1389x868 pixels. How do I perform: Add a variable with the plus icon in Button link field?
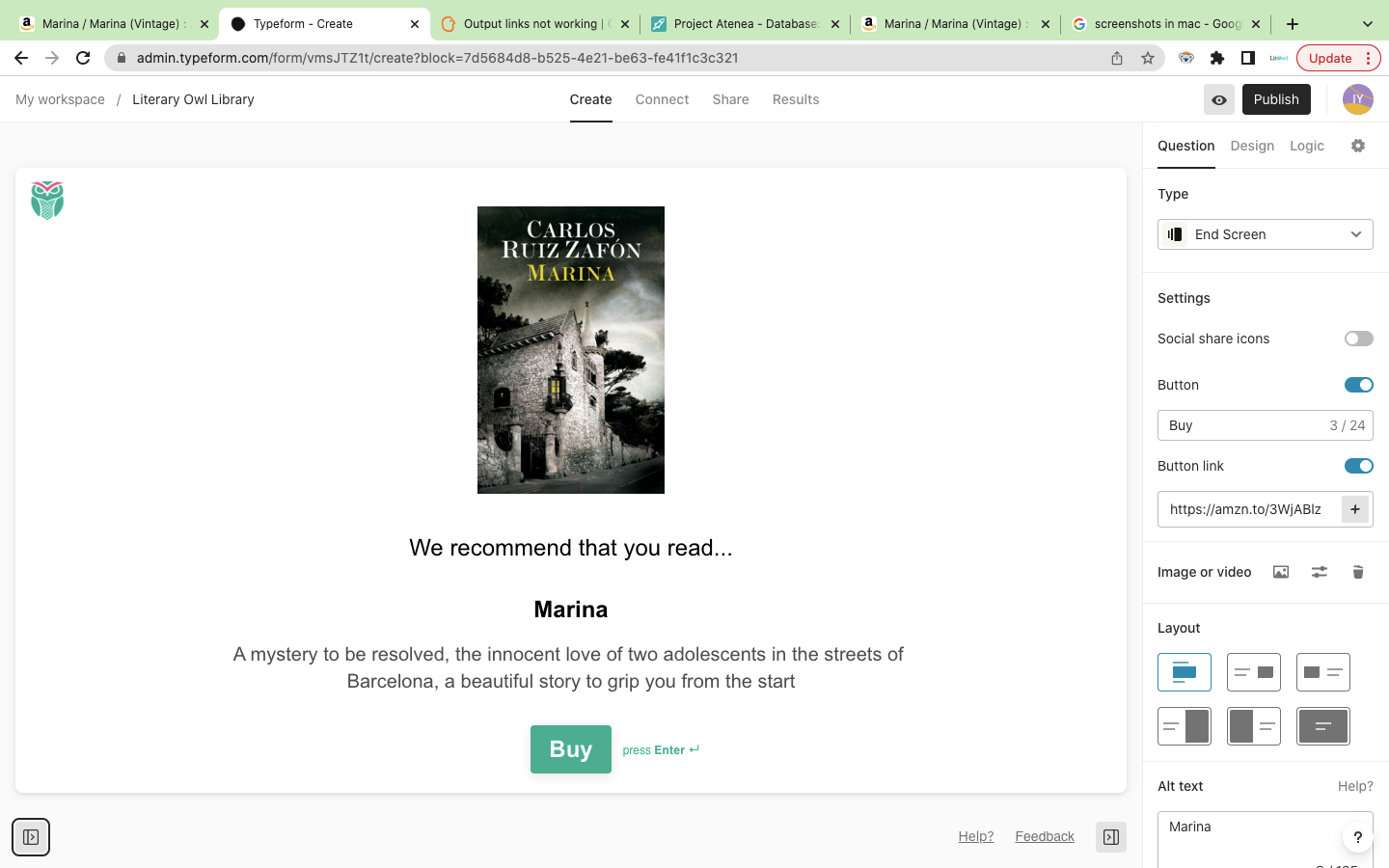point(1355,509)
